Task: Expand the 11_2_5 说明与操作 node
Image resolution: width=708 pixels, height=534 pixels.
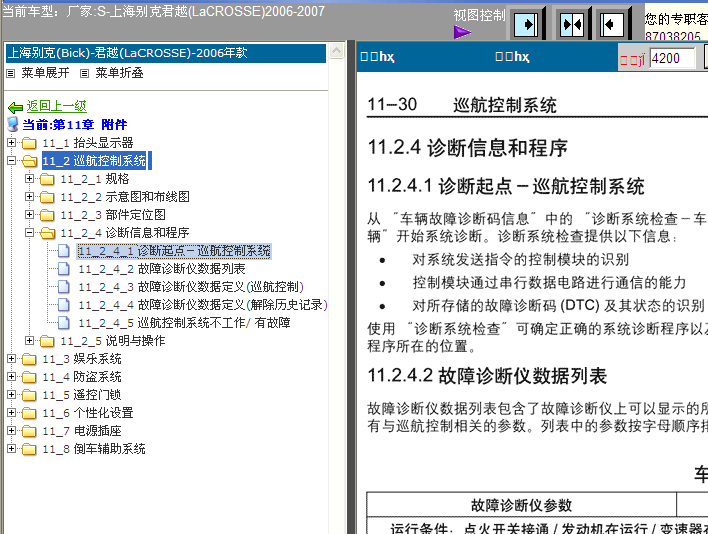Action: click(x=29, y=340)
